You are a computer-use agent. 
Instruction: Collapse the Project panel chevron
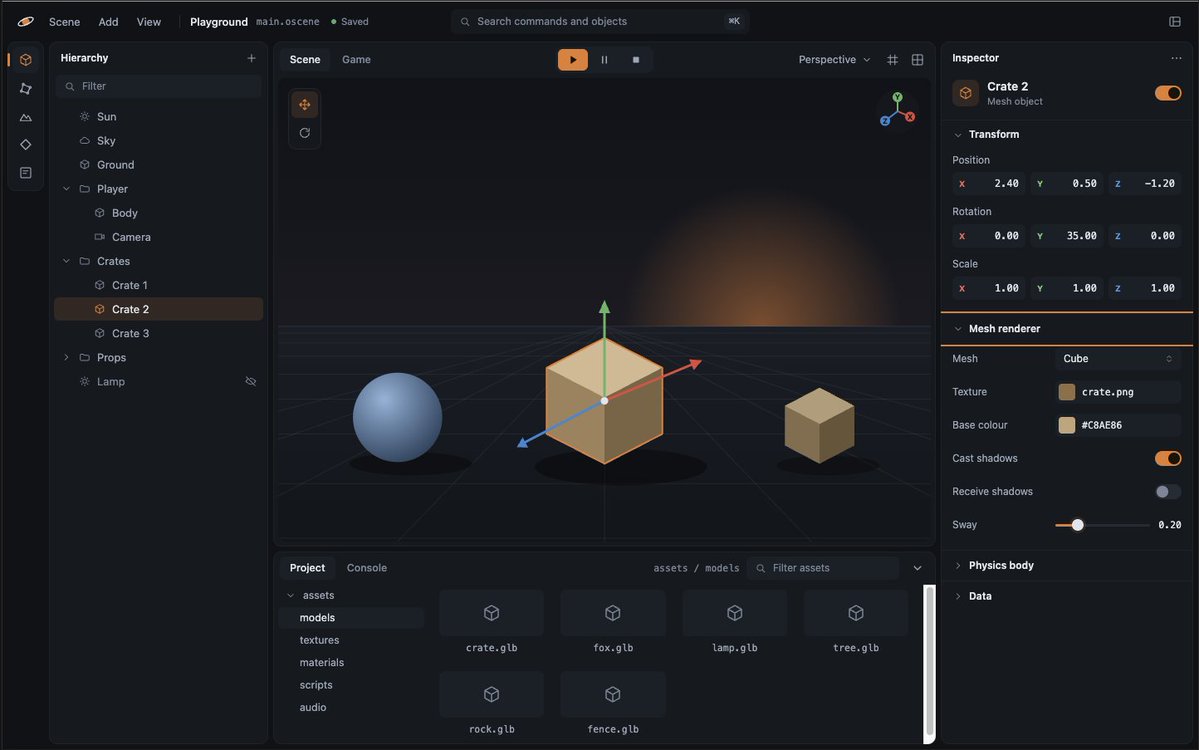[x=918, y=568]
